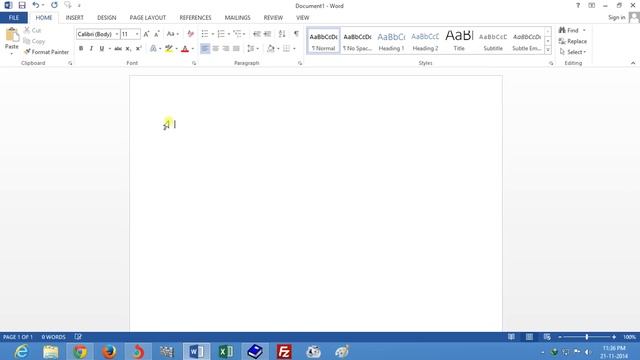Apply the text highlight color
Viewport: 640px width, 360px height.
pyautogui.click(x=168, y=49)
